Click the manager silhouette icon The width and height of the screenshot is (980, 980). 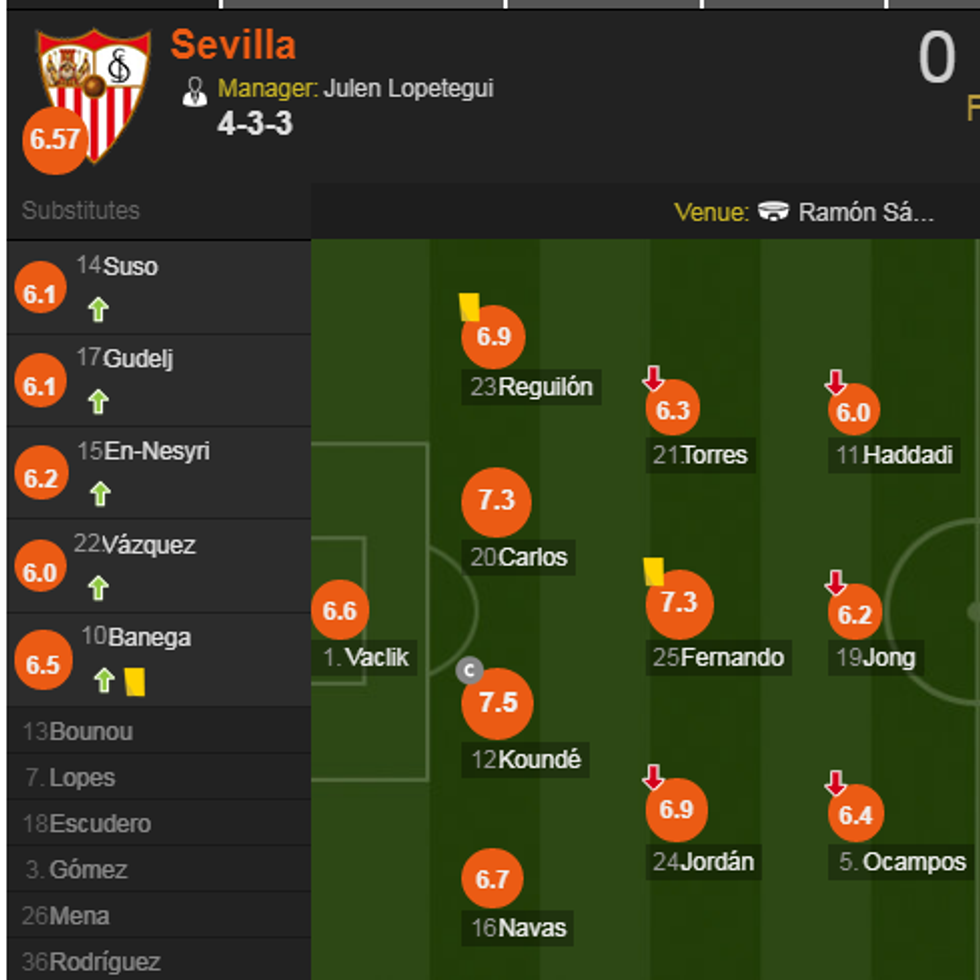[x=194, y=91]
